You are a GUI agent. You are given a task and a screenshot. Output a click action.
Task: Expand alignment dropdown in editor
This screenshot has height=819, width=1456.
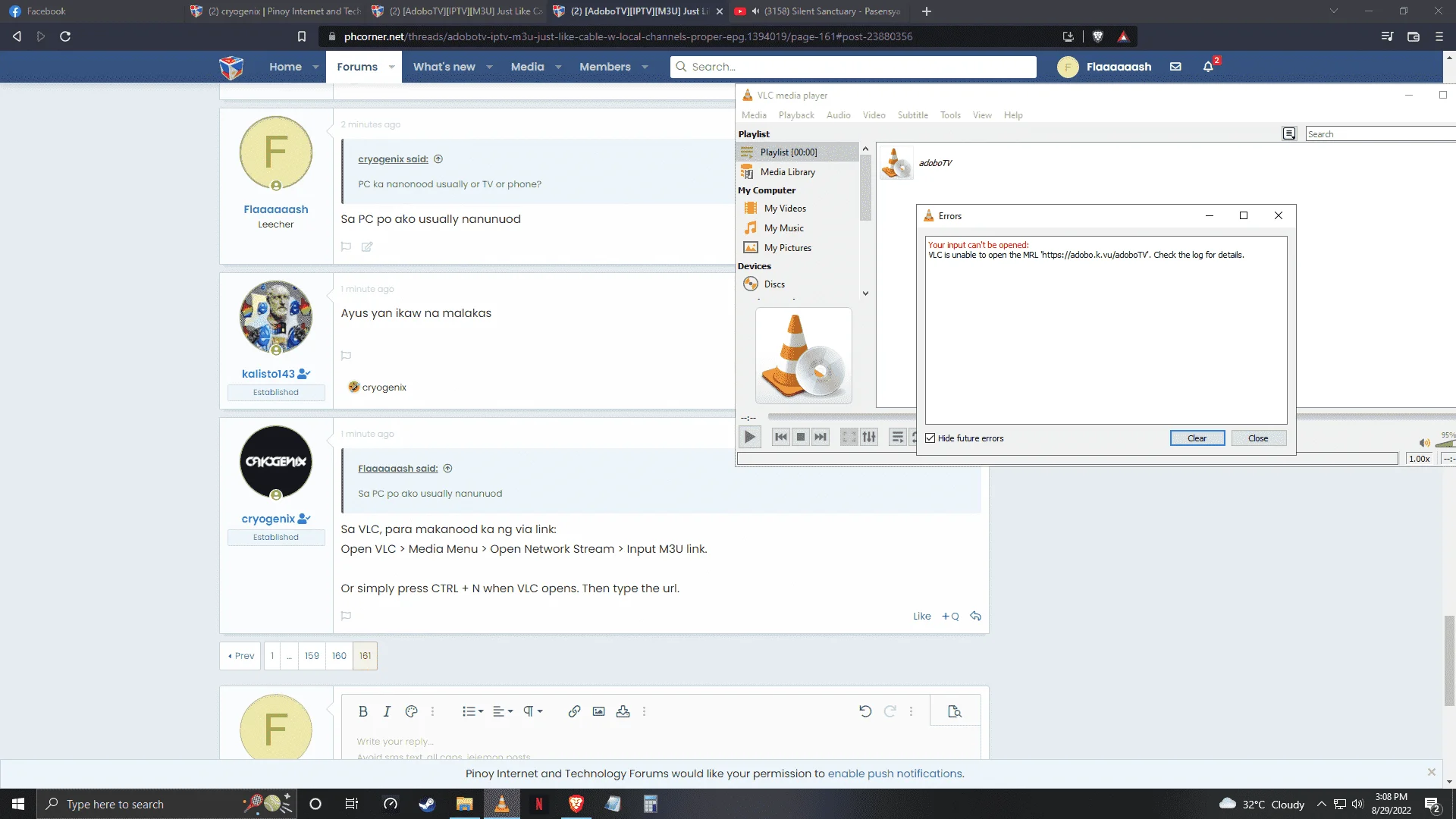pos(503,711)
